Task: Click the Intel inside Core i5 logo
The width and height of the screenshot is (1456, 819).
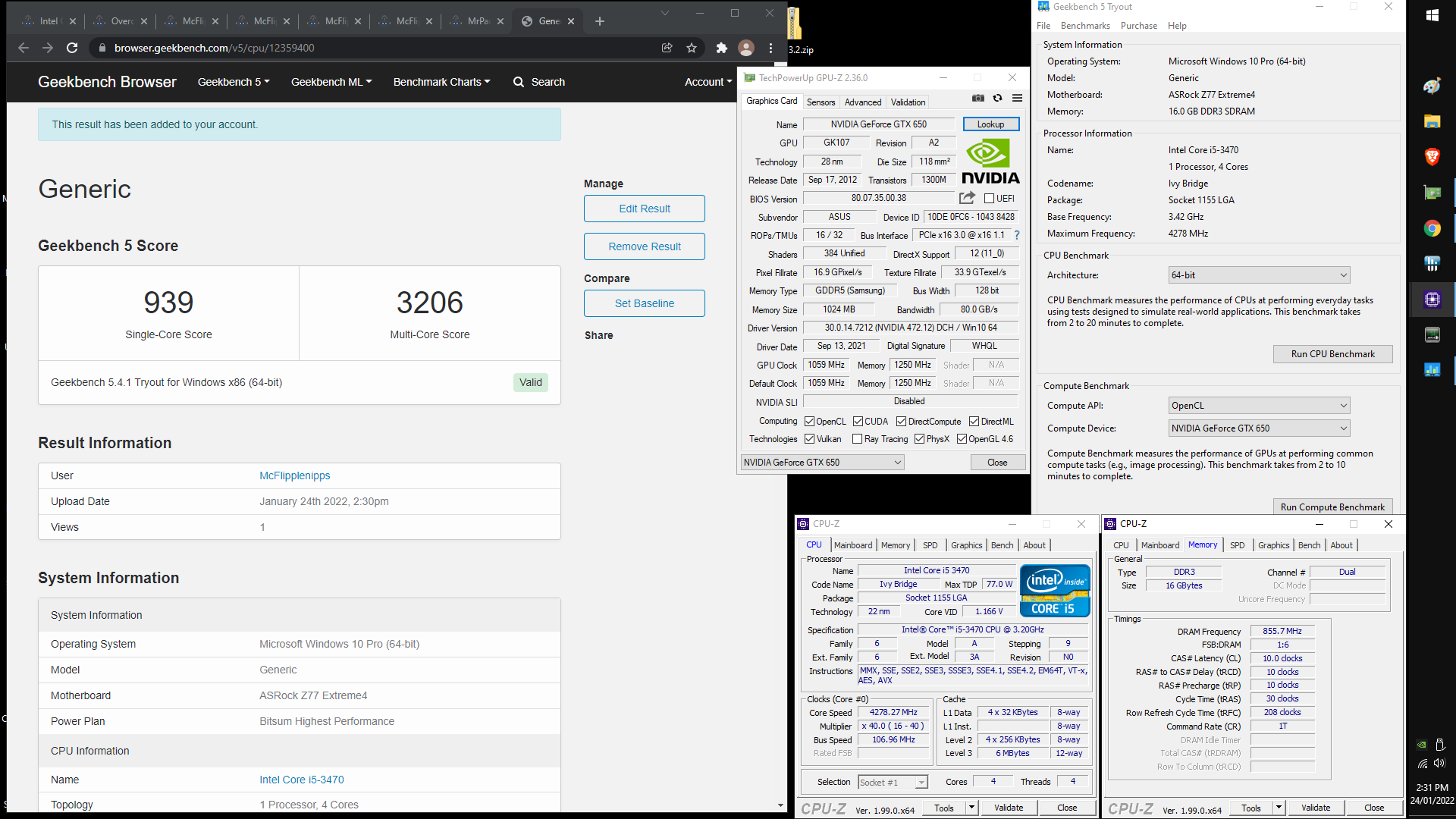Action: (x=1055, y=591)
